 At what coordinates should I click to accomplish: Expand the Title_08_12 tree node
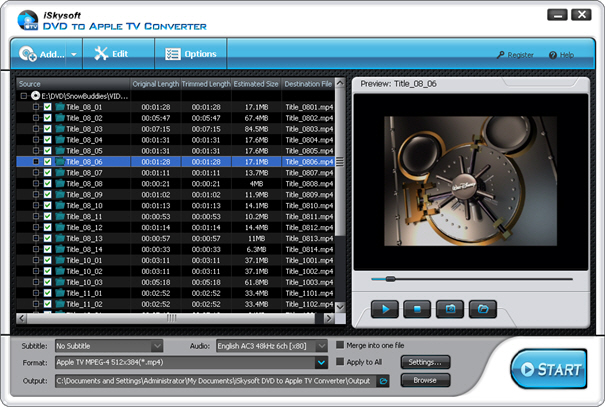pos(36,227)
